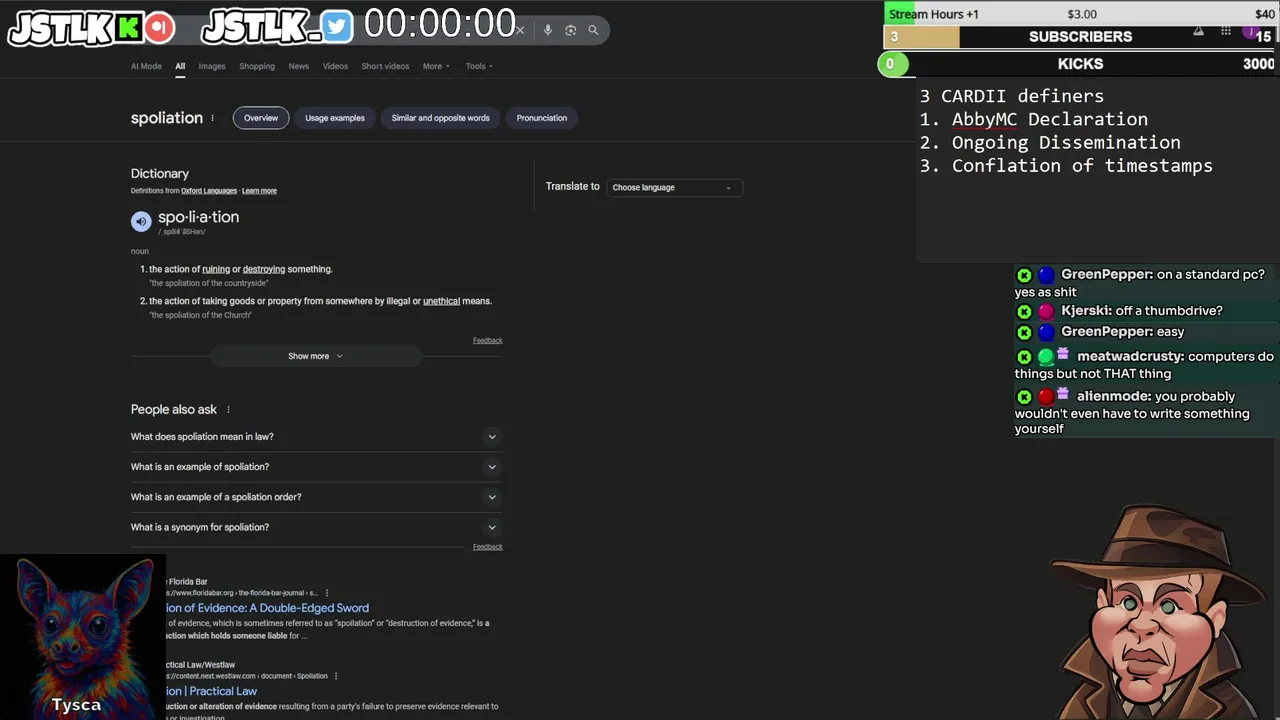The width and height of the screenshot is (1280, 720).
Task: Show more dictionary definitions
Action: pyautogui.click(x=315, y=356)
